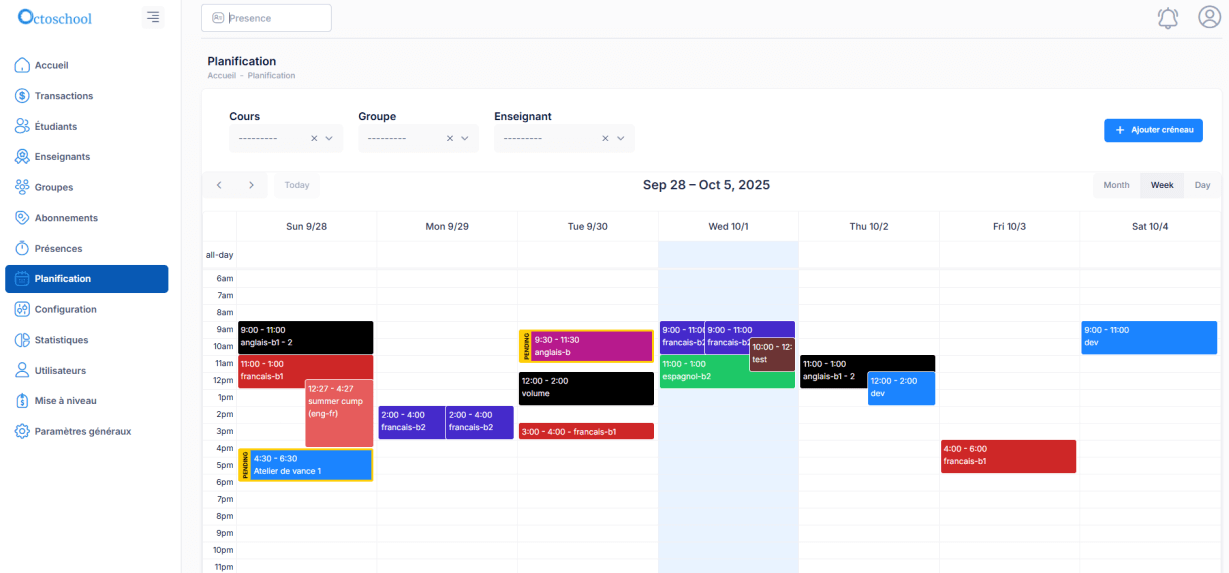
Task: Click the Abonnements tag icon
Action: coord(22,218)
